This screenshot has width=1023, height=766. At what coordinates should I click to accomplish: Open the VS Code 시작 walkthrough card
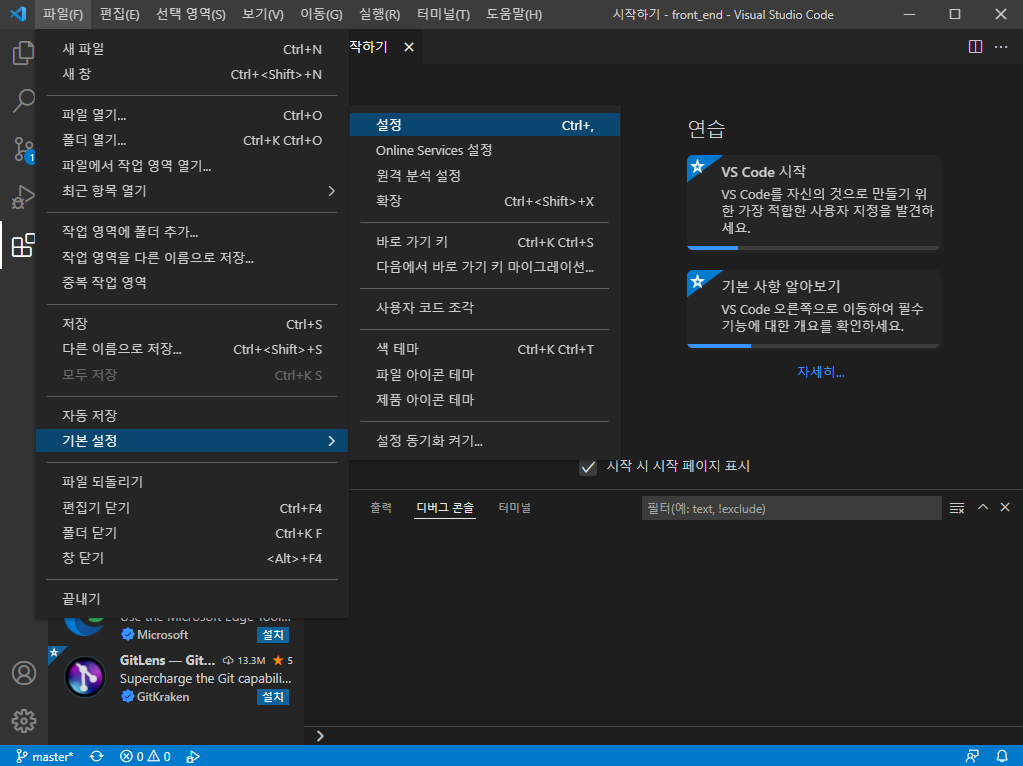click(814, 202)
